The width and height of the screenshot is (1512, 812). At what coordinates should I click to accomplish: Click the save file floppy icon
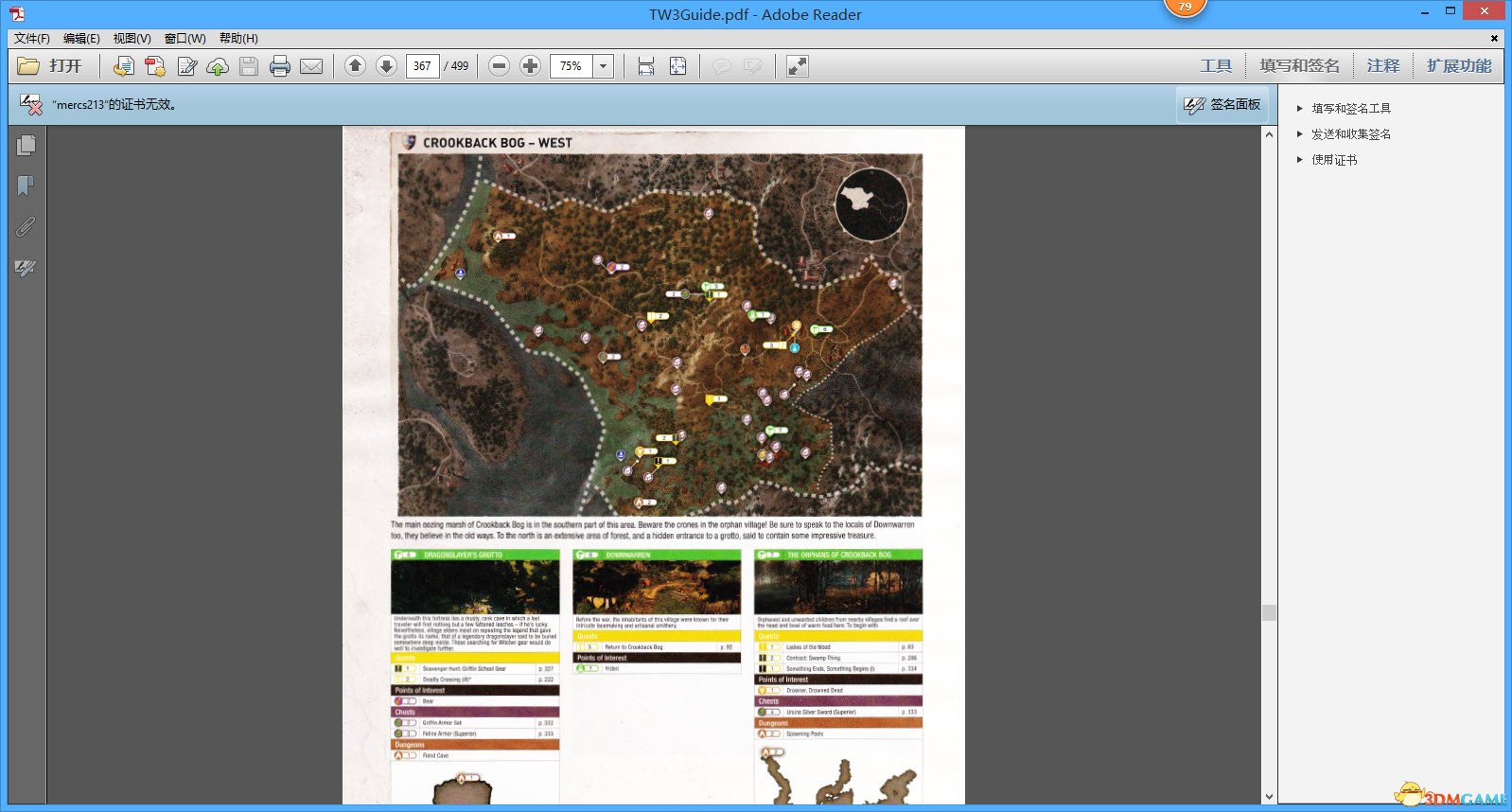tap(249, 66)
